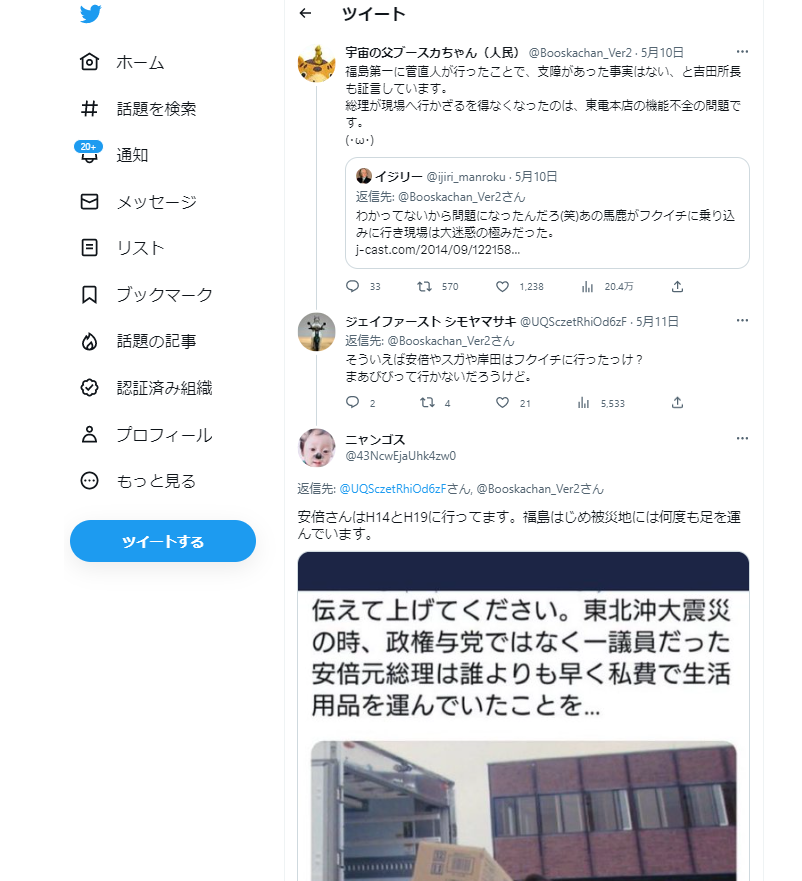Open @UQSczetRhiOd6zF mention link
Image resolution: width=802 pixels, height=881 pixels.
coord(393,489)
